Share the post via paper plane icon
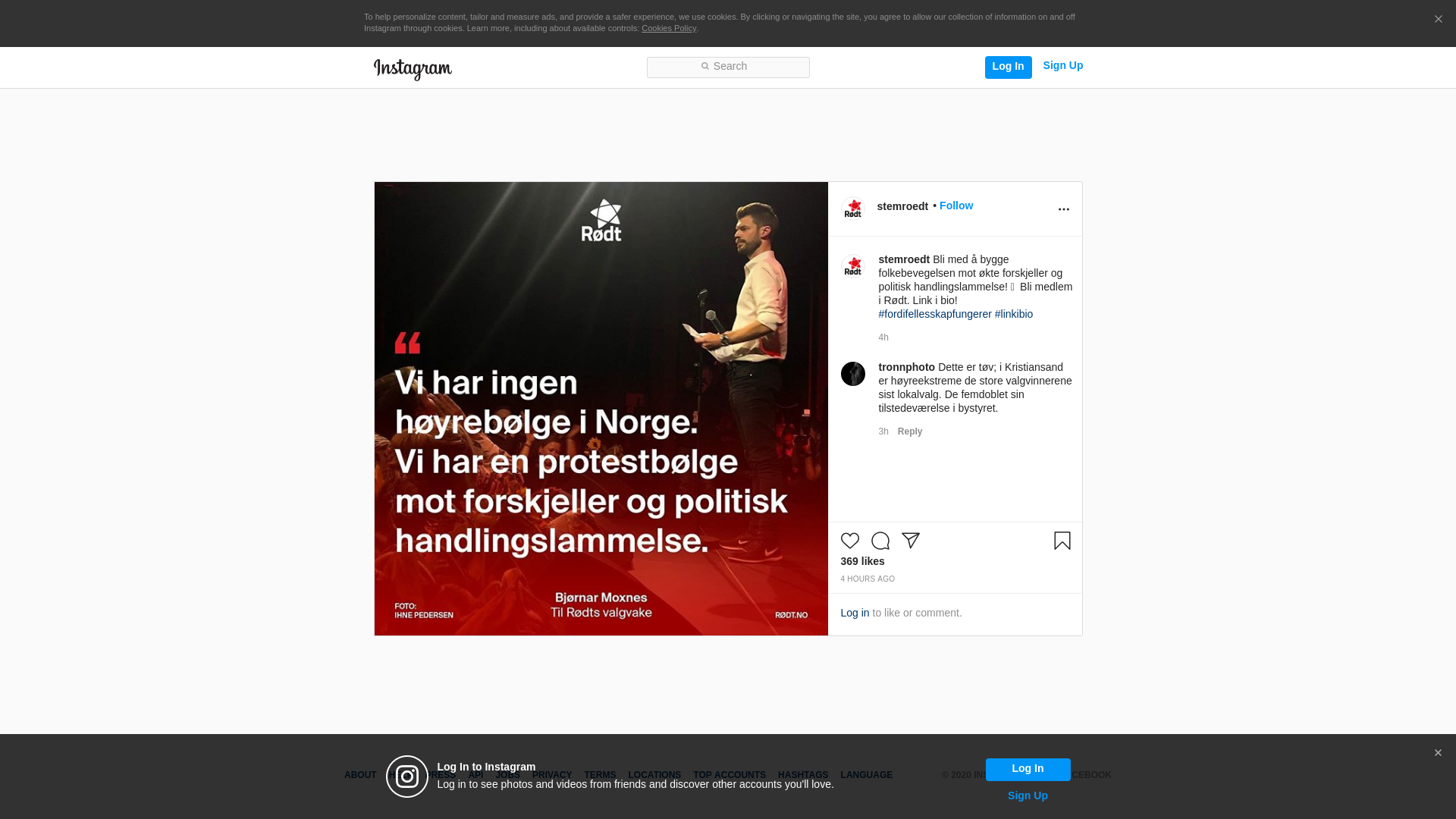 tap(911, 541)
